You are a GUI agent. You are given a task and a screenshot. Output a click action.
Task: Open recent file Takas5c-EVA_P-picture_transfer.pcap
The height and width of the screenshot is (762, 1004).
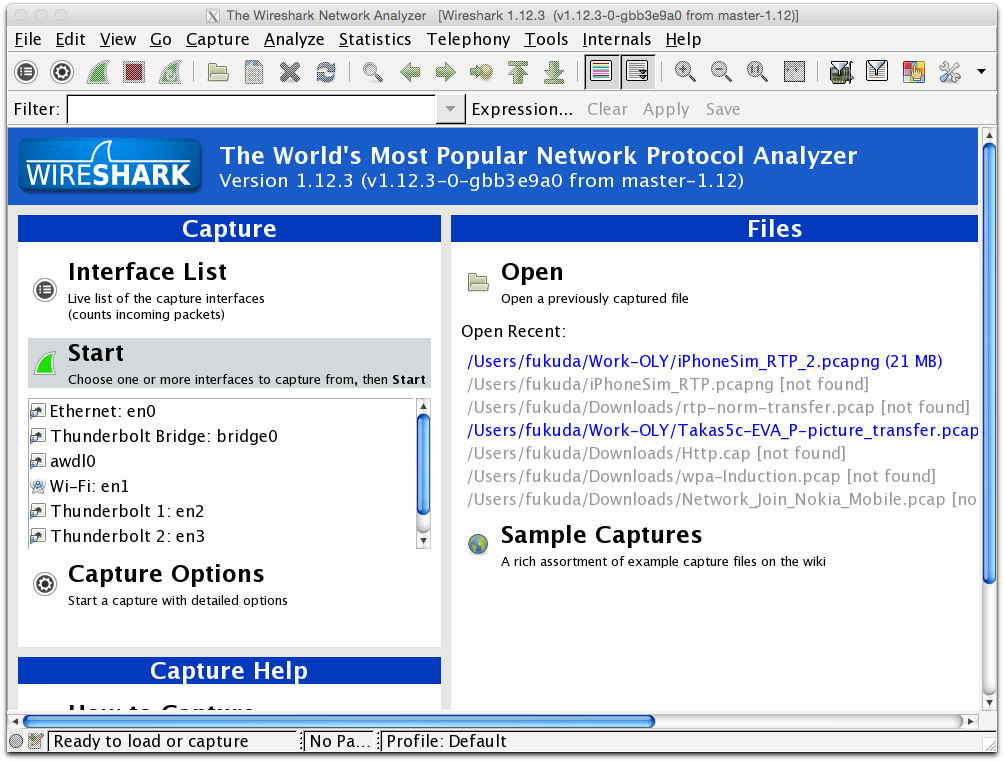[x=722, y=431]
